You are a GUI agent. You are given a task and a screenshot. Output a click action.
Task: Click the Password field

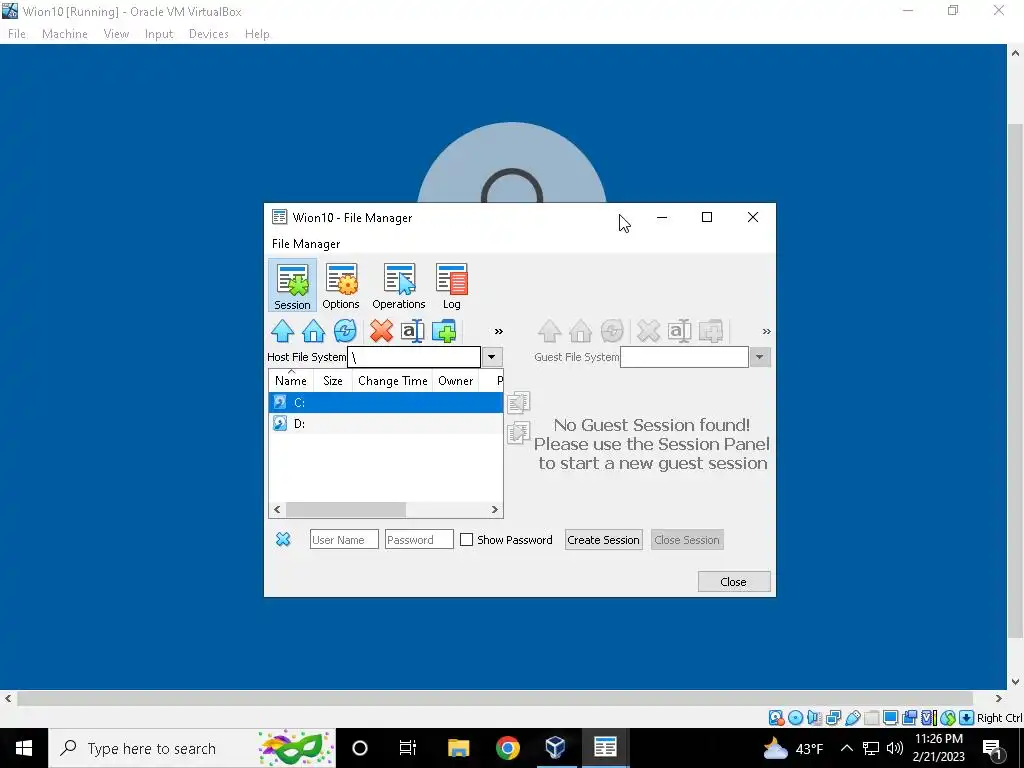coord(419,539)
